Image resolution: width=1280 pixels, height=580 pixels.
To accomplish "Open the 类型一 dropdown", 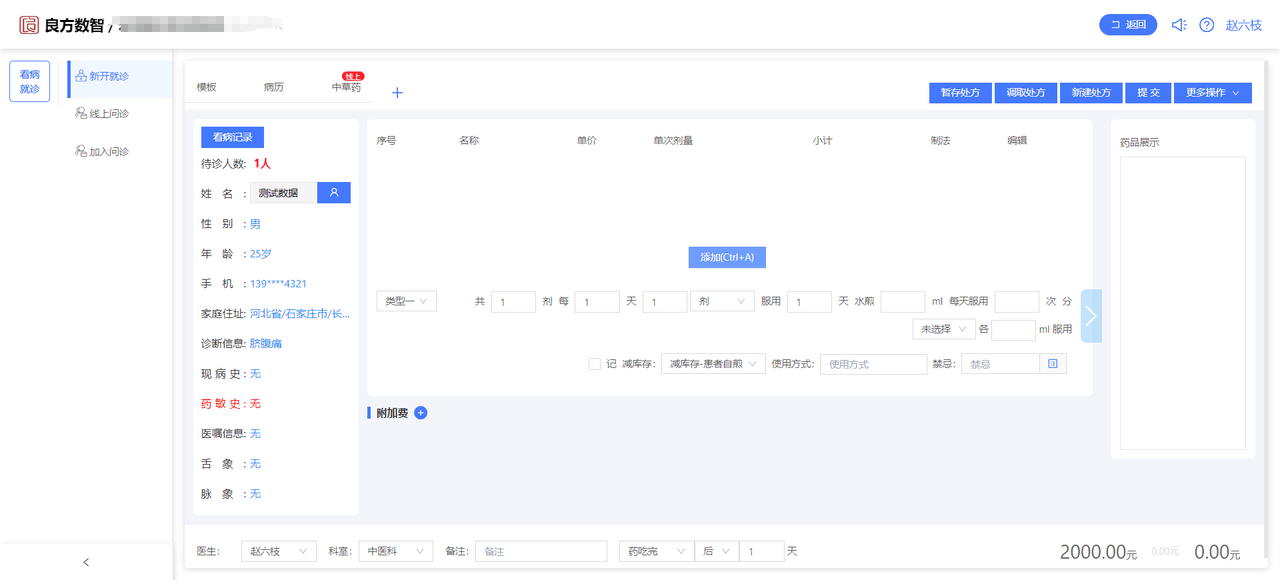I will pyautogui.click(x=406, y=301).
